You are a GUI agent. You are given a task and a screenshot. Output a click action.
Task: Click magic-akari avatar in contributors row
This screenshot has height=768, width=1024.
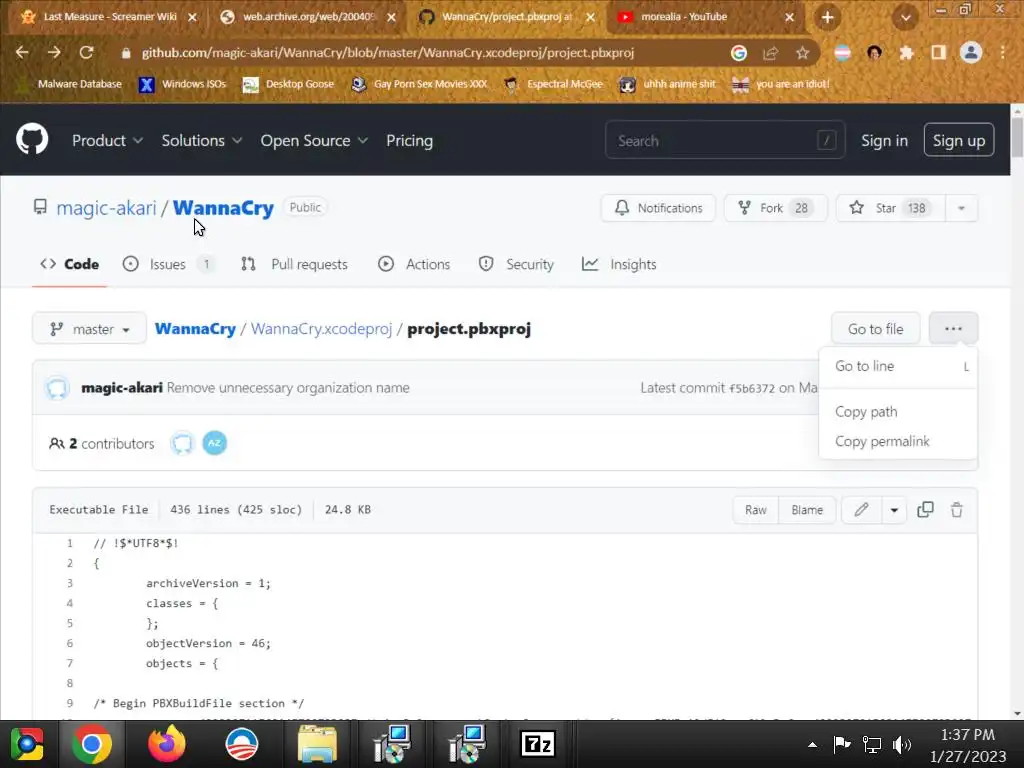[182, 443]
